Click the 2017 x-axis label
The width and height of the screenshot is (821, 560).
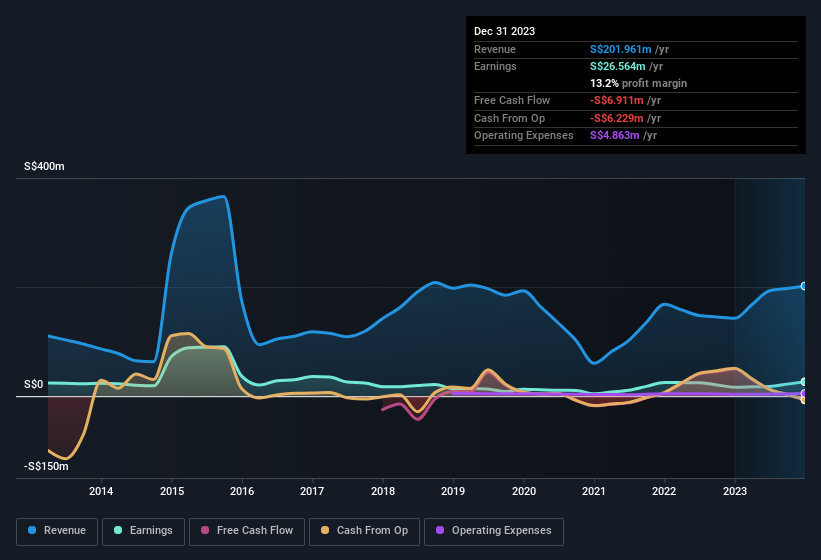(312, 491)
